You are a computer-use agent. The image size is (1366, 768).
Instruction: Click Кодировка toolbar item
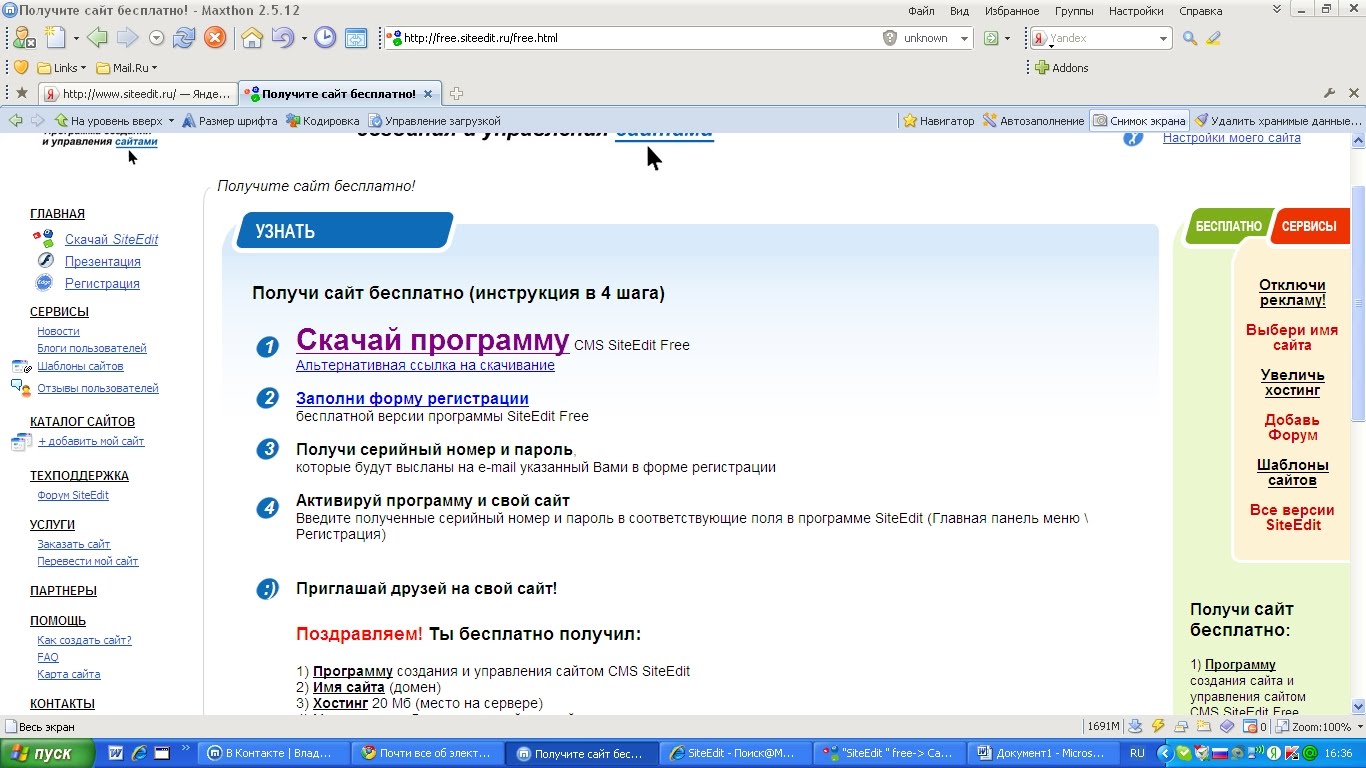pos(322,120)
